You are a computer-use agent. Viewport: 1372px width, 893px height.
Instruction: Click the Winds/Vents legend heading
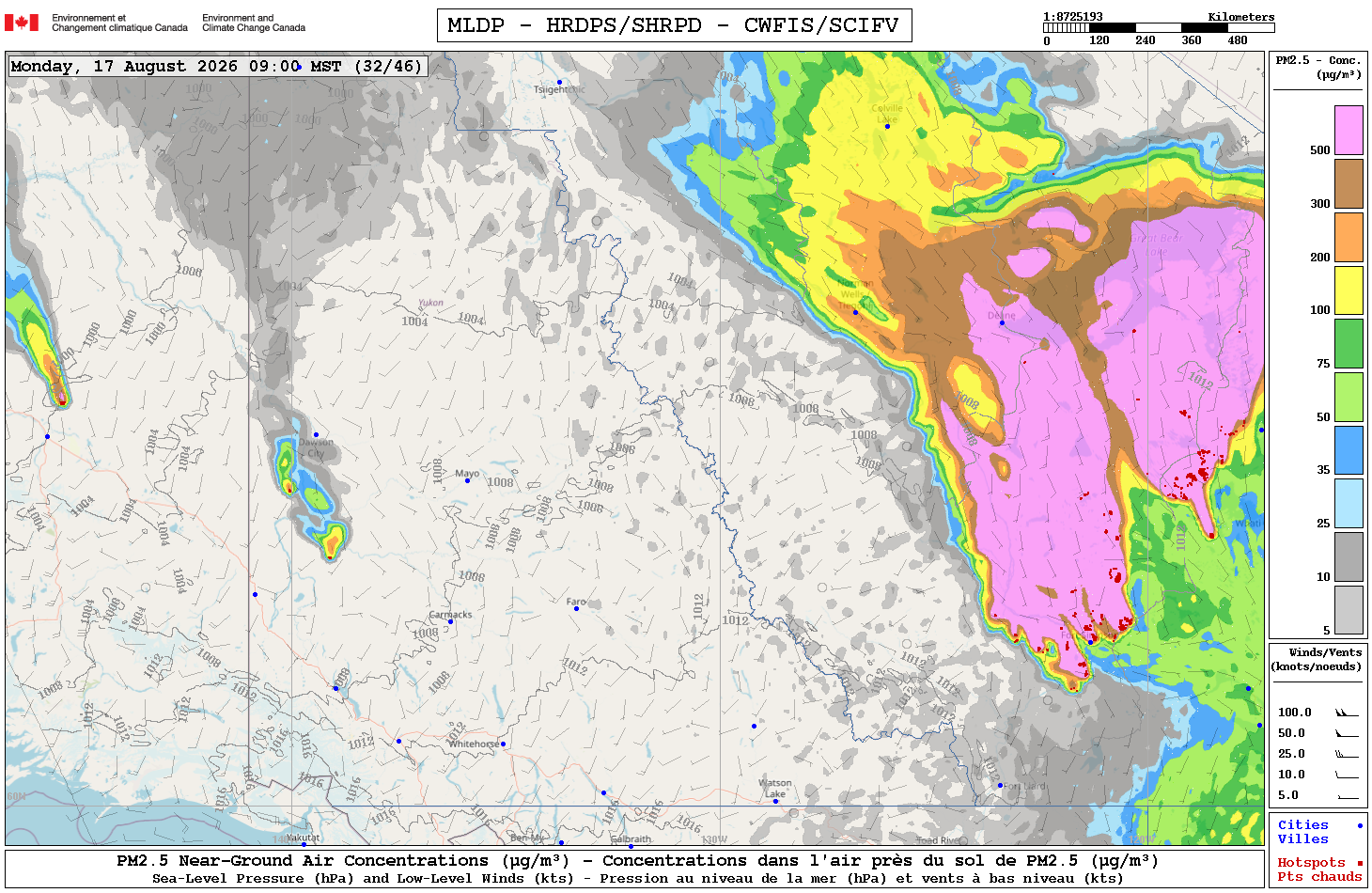[x=1317, y=659]
